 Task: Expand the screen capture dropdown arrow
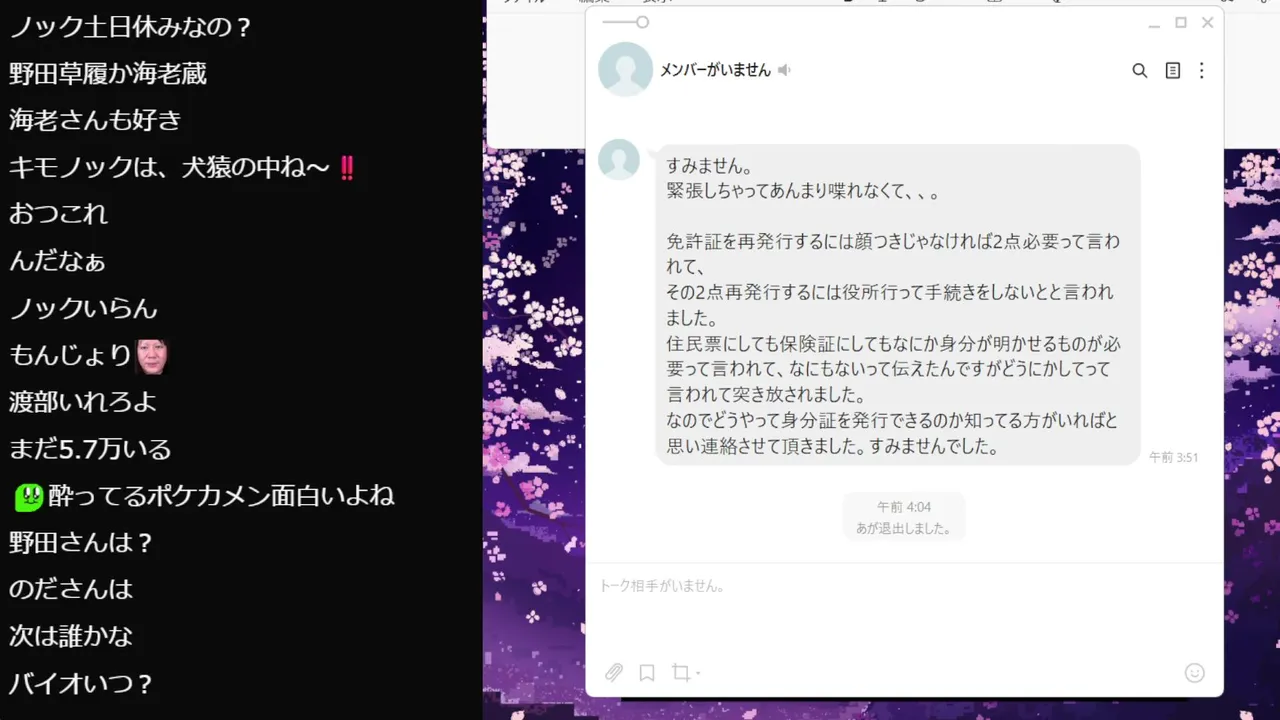[697, 674]
